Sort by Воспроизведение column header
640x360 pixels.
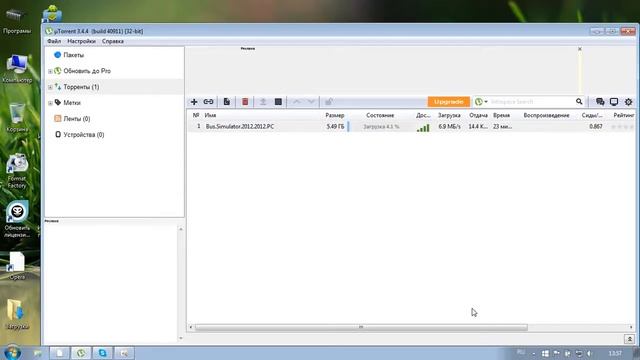546,116
